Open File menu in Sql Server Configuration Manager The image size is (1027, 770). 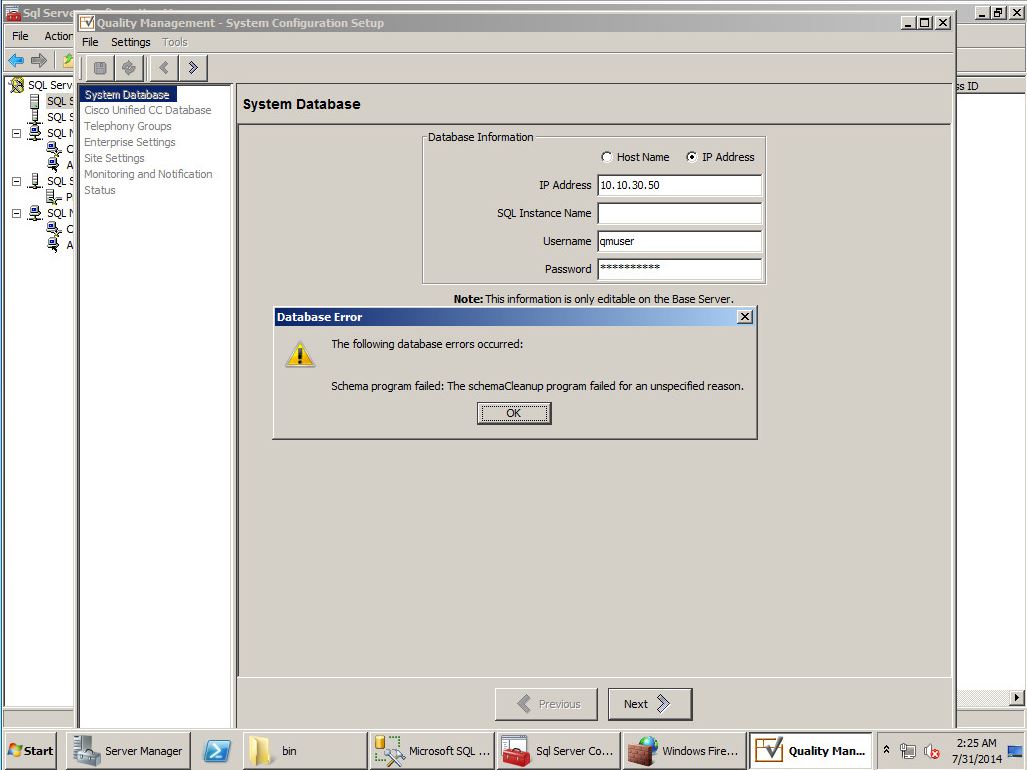pyautogui.click(x=20, y=36)
